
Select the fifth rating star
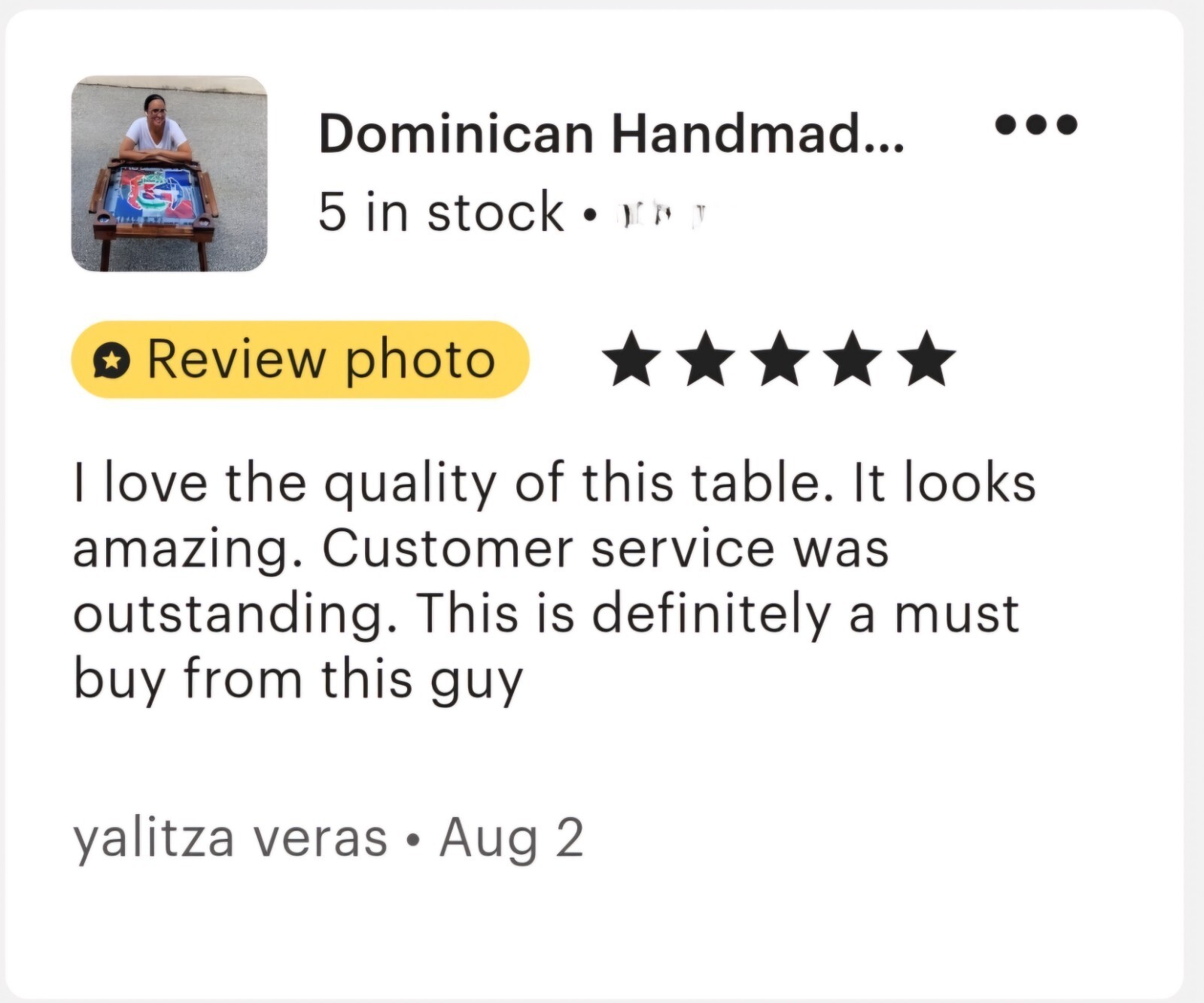[926, 359]
